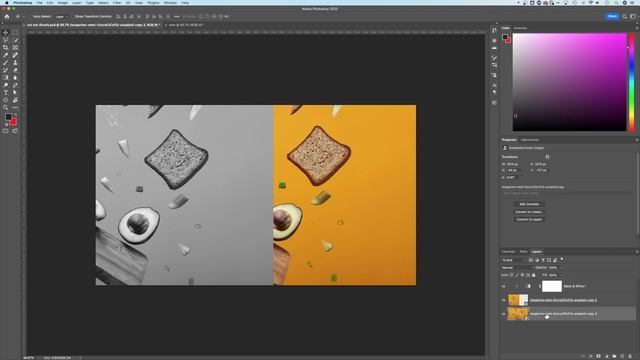Click the X position field in Properties
This screenshot has height=360, width=640.
513,170
